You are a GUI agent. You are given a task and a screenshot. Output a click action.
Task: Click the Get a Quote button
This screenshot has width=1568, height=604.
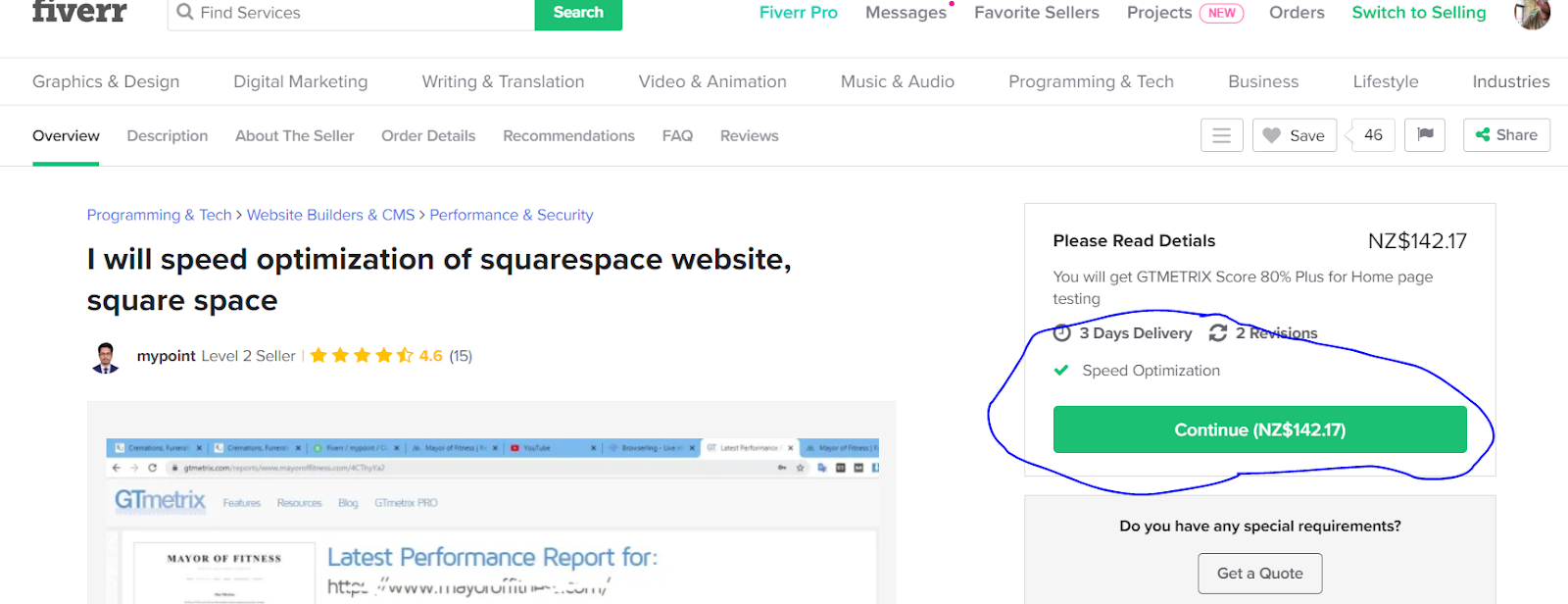[1259, 574]
